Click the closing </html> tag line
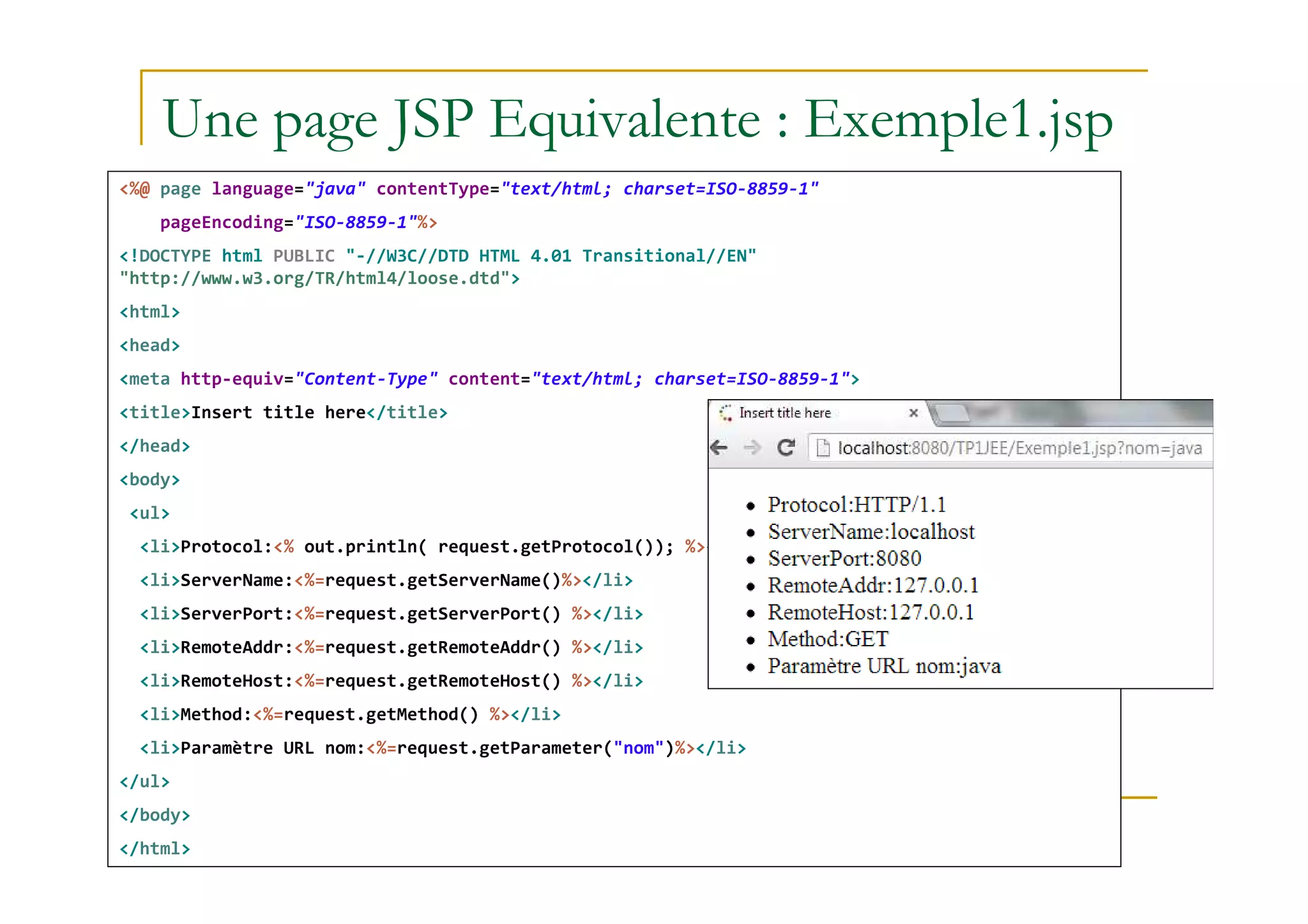 pyautogui.click(x=155, y=849)
